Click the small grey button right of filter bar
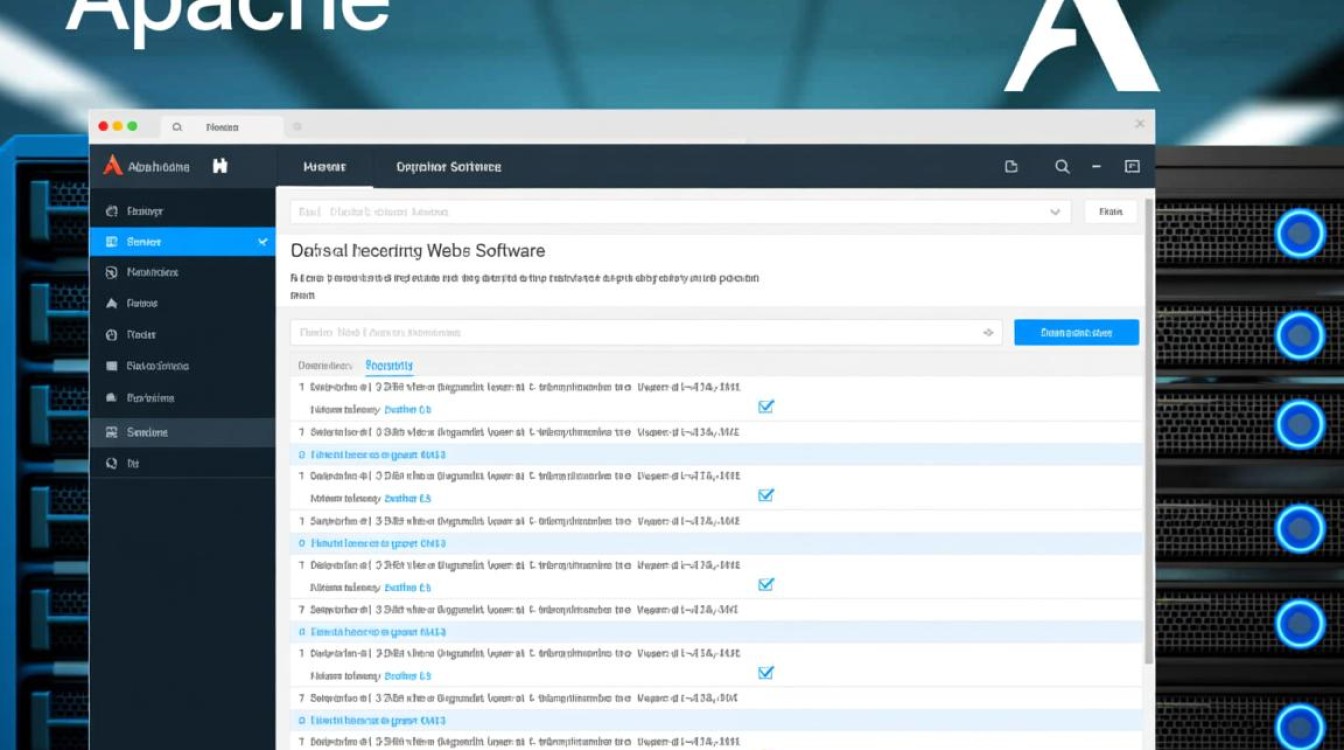The image size is (1344, 750). [1110, 212]
